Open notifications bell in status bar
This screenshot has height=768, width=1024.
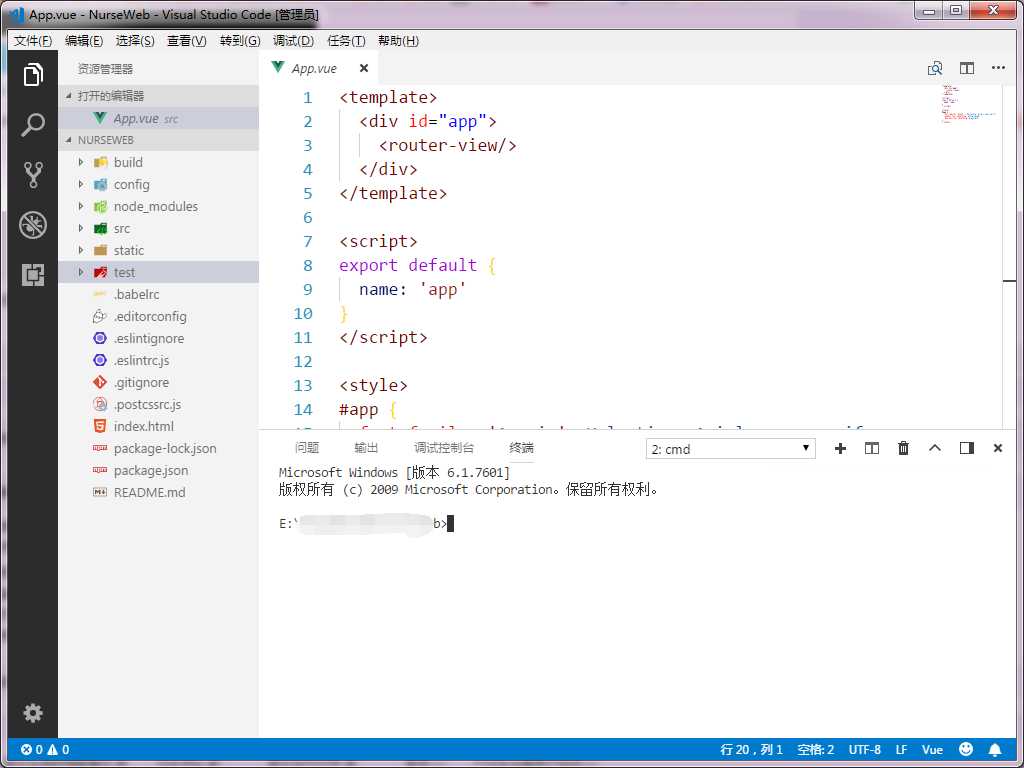[995, 750]
